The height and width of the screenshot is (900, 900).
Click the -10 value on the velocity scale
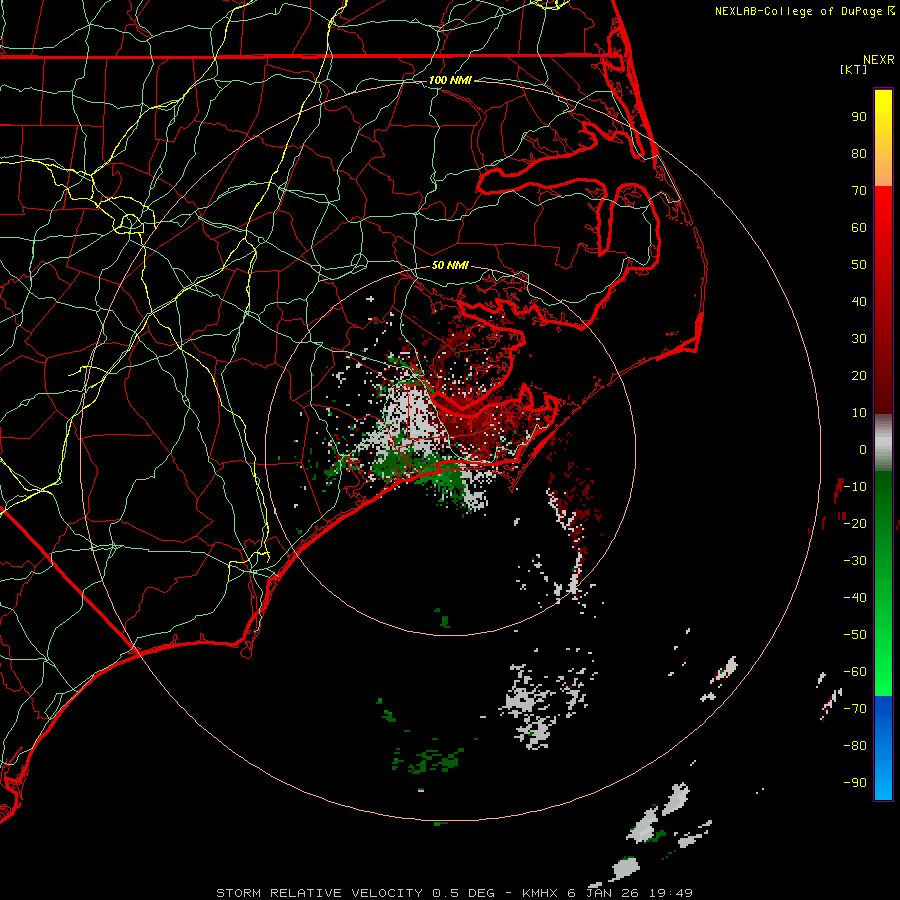[855, 487]
